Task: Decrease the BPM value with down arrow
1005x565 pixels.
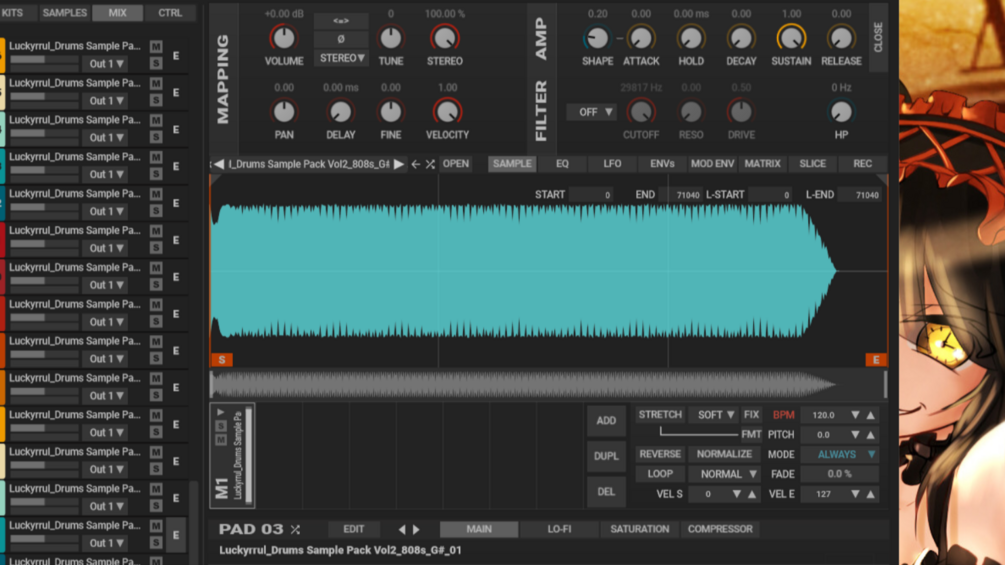Action: pos(855,415)
